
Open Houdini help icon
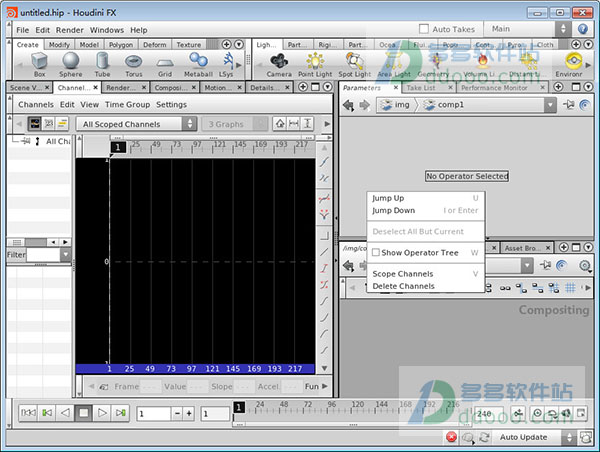(583, 29)
